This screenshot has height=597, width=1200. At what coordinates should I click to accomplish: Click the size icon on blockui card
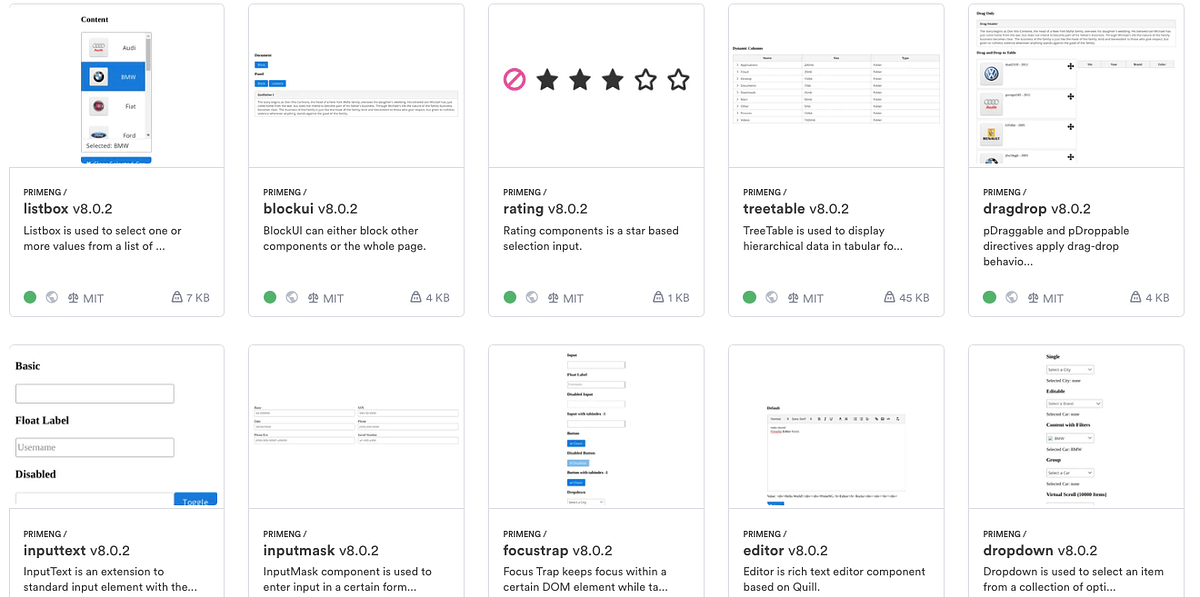click(x=416, y=298)
